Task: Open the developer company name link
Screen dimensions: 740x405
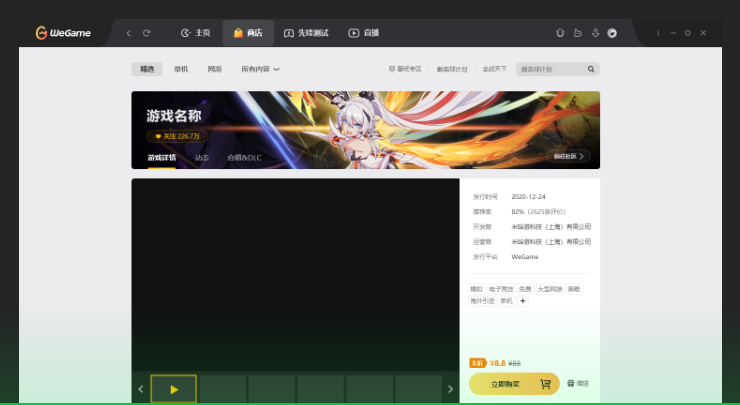Action: 551,227
